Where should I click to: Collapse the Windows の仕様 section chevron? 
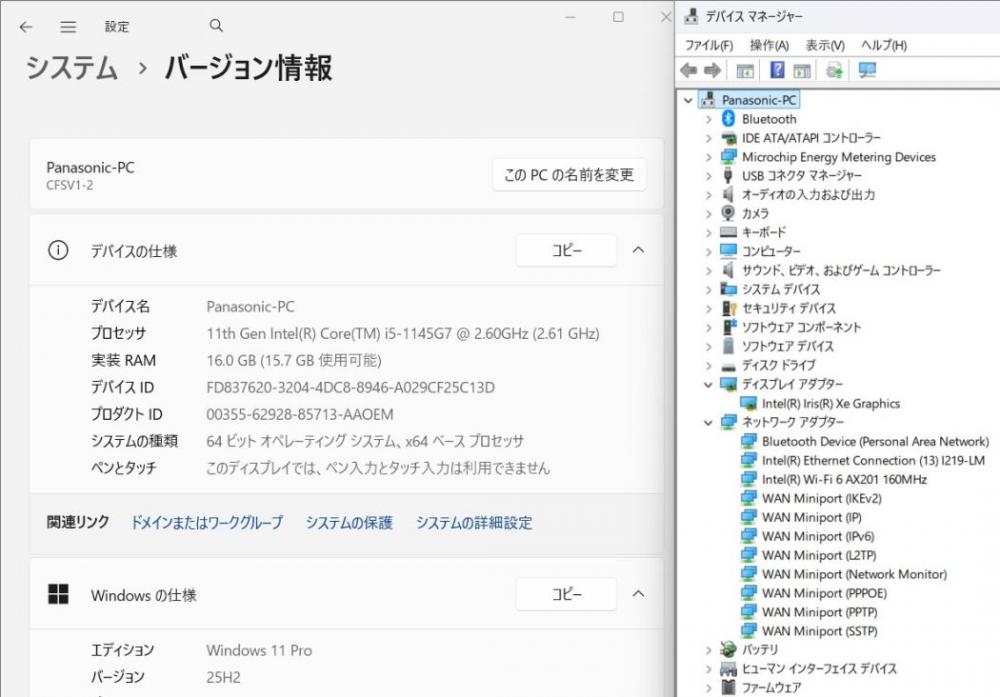pos(638,594)
